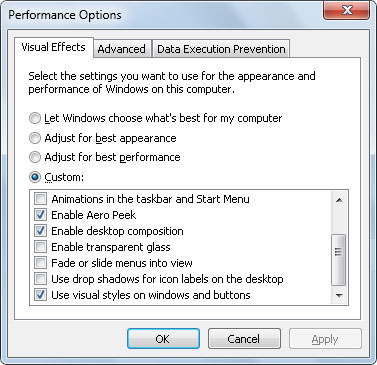Screen dimensions: 377x365
Task: Enable drop shadows for icon labels
Action: 40,279
